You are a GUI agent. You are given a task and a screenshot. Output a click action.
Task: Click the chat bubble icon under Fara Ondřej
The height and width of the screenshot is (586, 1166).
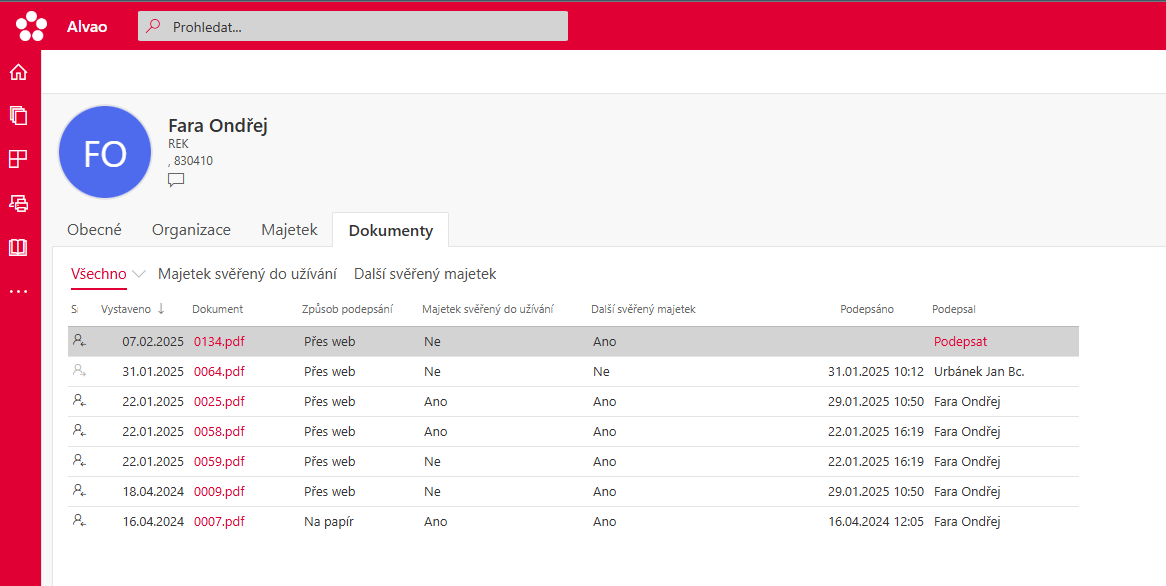tap(176, 180)
